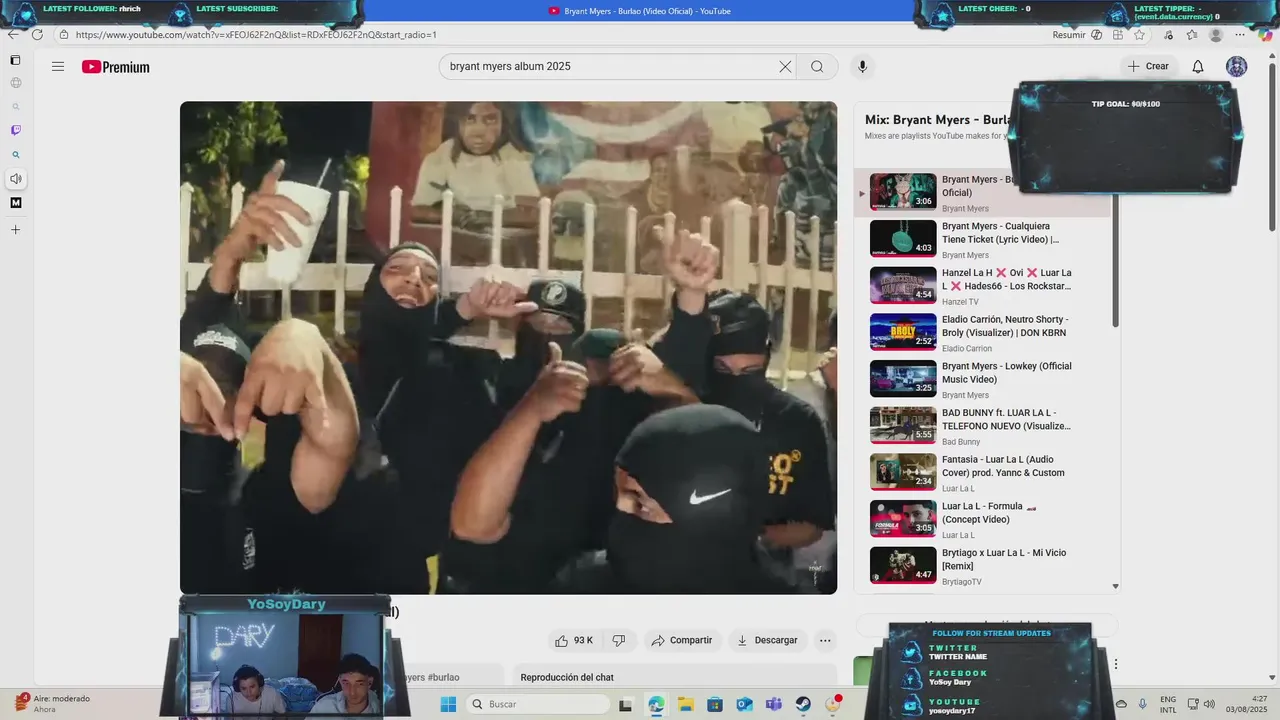Click the Compartir share button
Image resolution: width=1280 pixels, height=720 pixels.
(x=681, y=640)
